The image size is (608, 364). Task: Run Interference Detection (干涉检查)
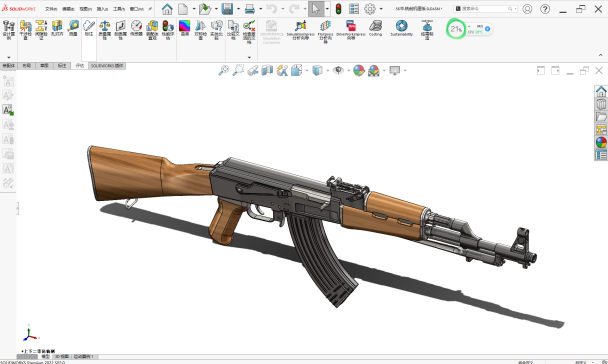(26, 29)
